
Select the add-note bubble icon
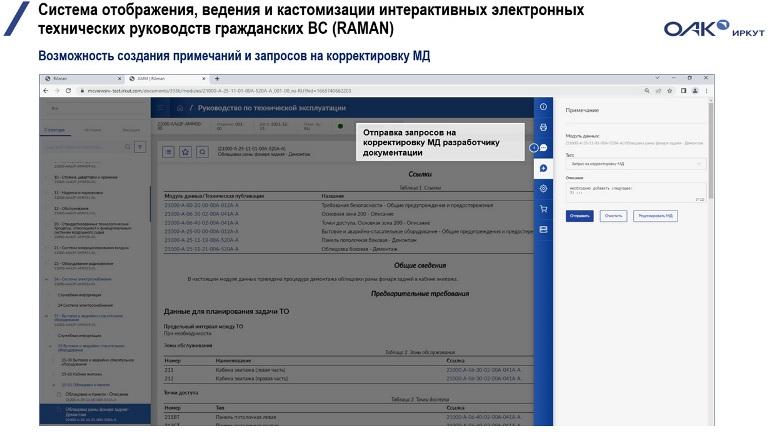pos(543,168)
